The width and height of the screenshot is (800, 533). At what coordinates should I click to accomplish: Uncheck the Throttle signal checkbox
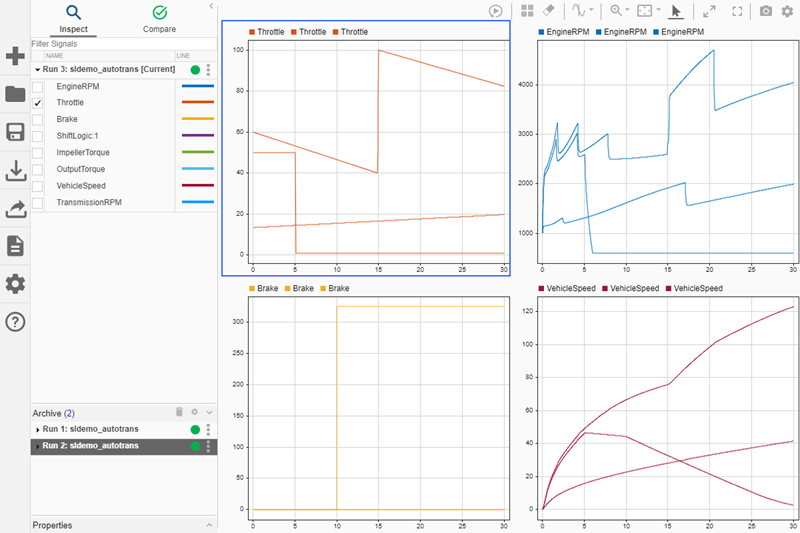(x=37, y=103)
